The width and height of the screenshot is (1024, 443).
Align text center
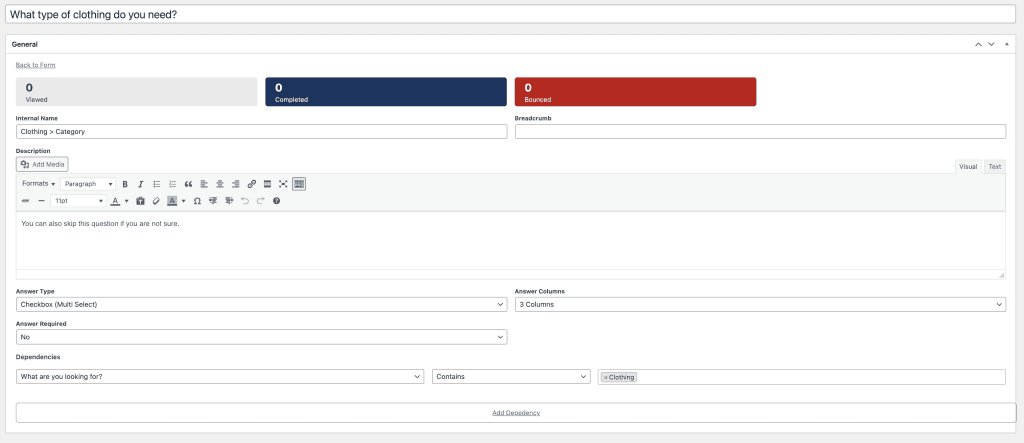point(219,184)
